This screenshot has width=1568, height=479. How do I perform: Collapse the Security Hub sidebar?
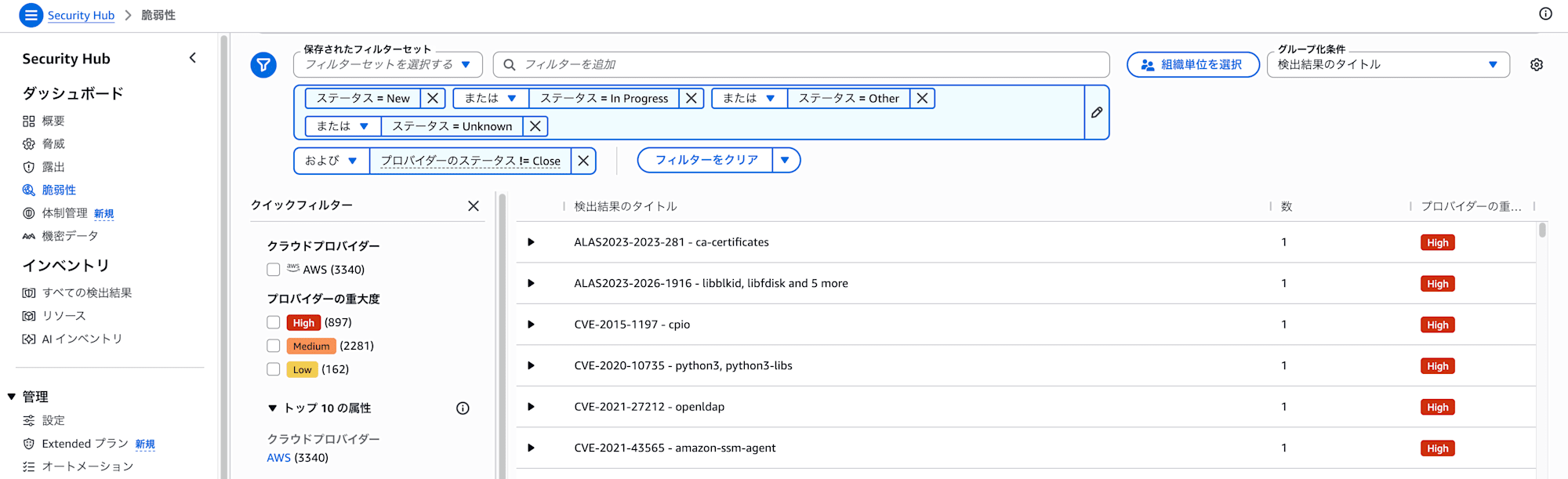pyautogui.click(x=193, y=58)
